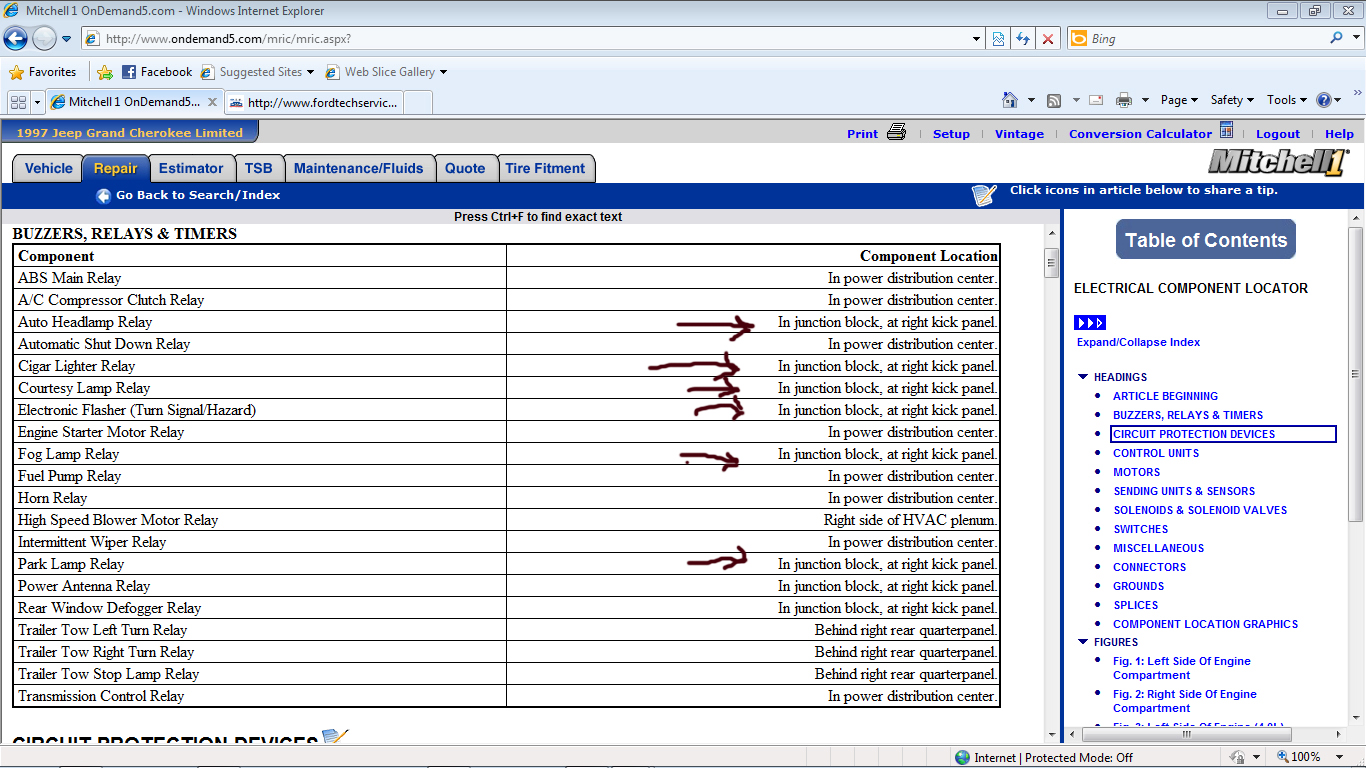Click the browser Print toolbar icon

click(x=1124, y=100)
